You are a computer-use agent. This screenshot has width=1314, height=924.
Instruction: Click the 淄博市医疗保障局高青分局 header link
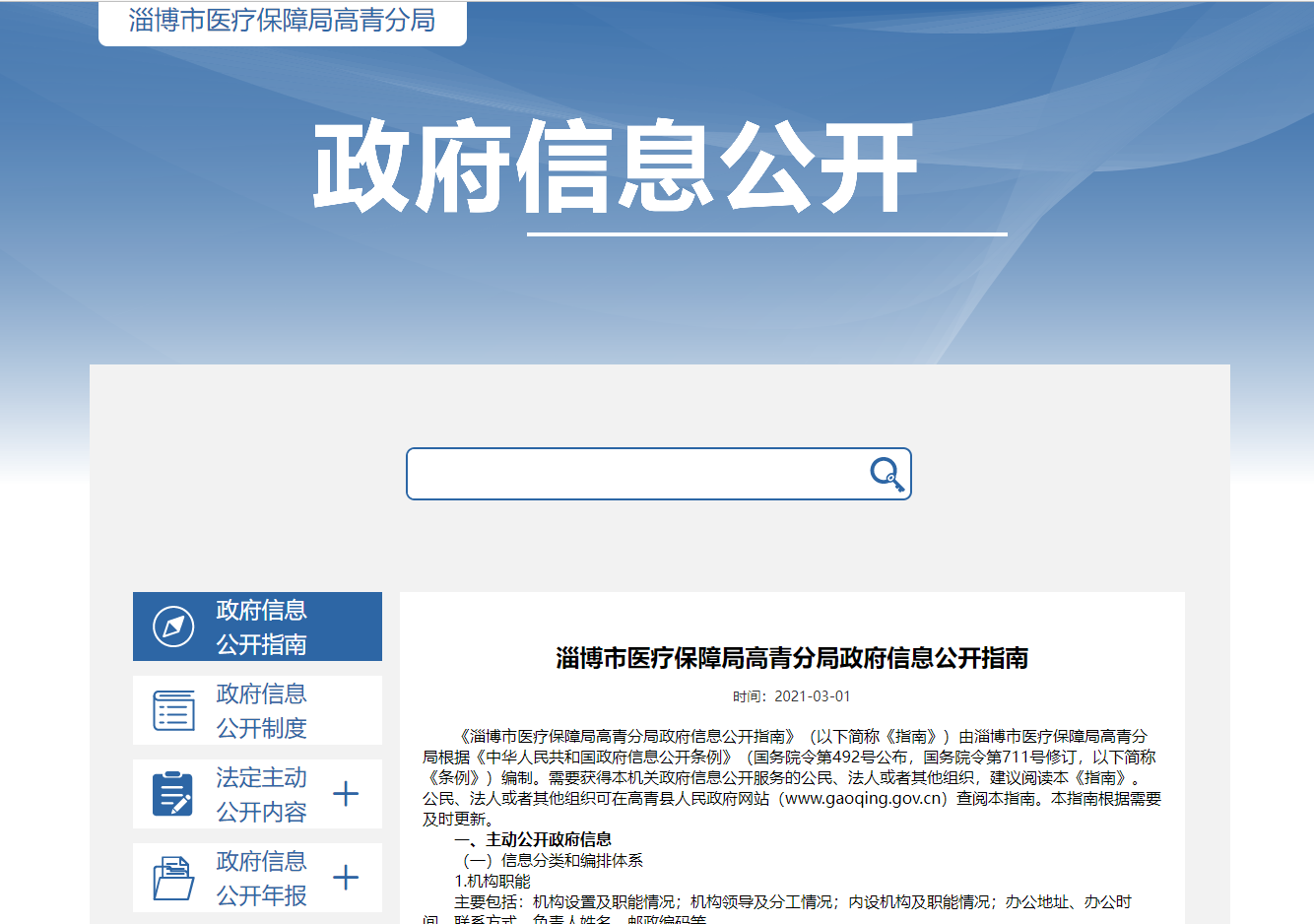[282, 21]
